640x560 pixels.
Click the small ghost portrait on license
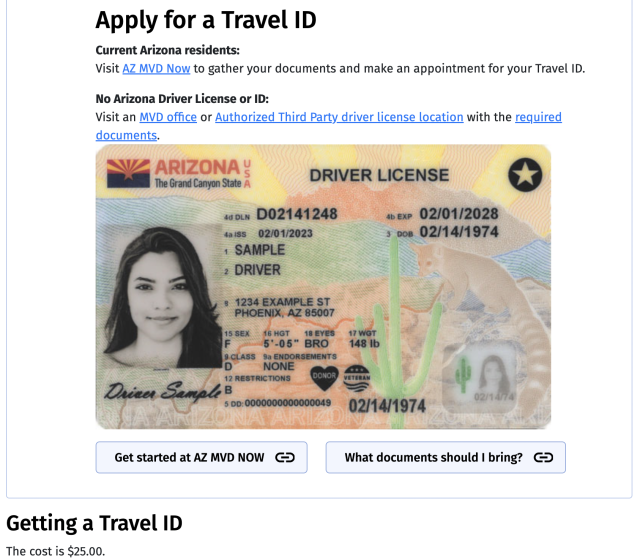[494, 374]
